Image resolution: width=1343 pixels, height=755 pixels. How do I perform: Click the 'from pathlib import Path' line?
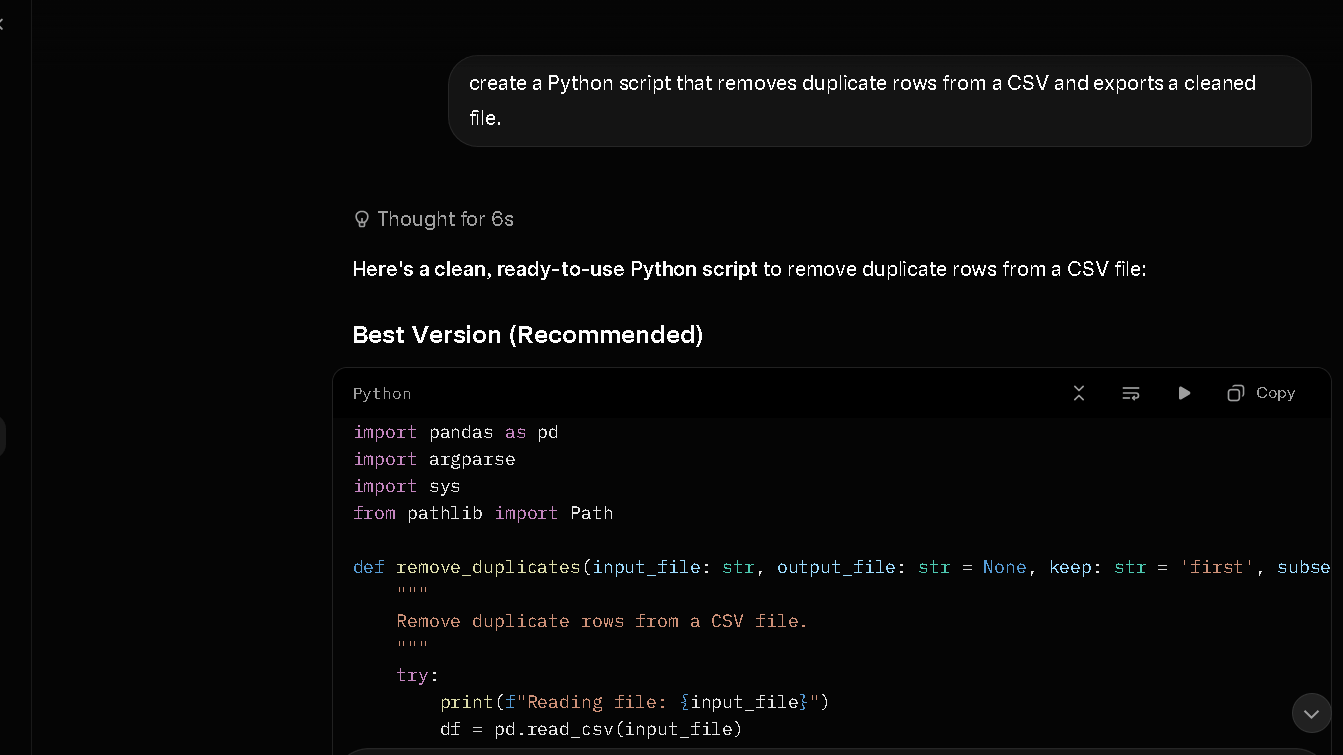(x=483, y=513)
